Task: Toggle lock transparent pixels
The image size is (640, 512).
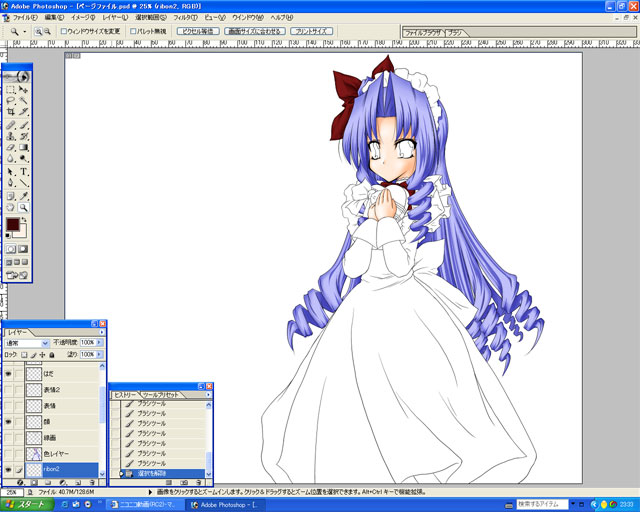Action: click(24, 355)
